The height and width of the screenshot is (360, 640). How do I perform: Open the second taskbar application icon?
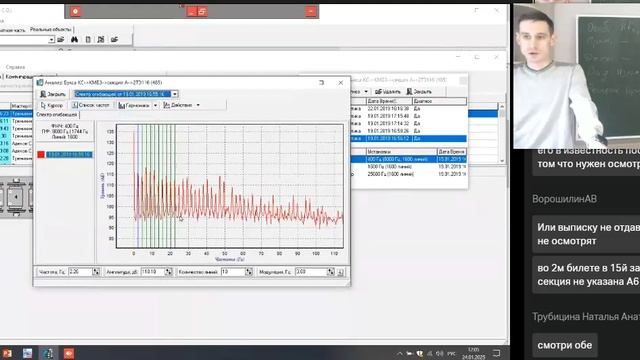(x=27, y=353)
